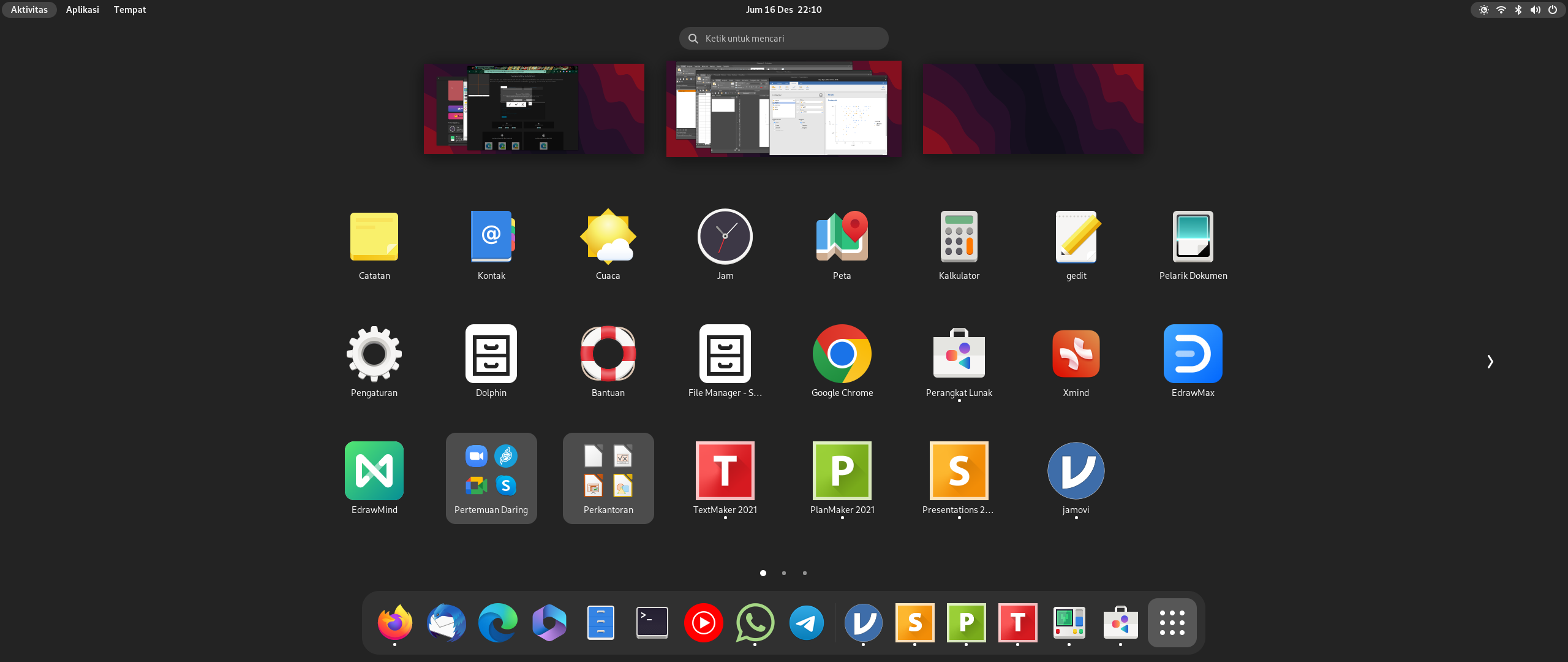Open the Xmind application
The width and height of the screenshot is (1568, 662).
1076,354
